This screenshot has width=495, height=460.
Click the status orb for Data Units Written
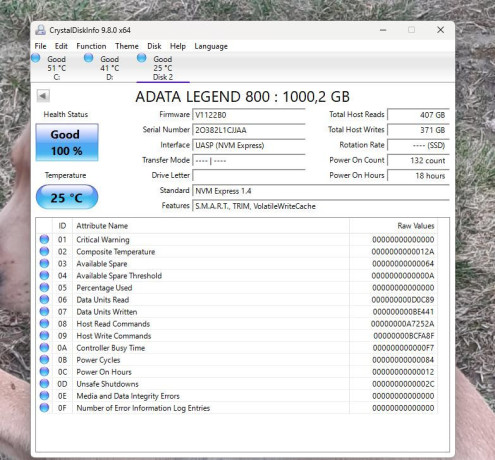(44, 311)
